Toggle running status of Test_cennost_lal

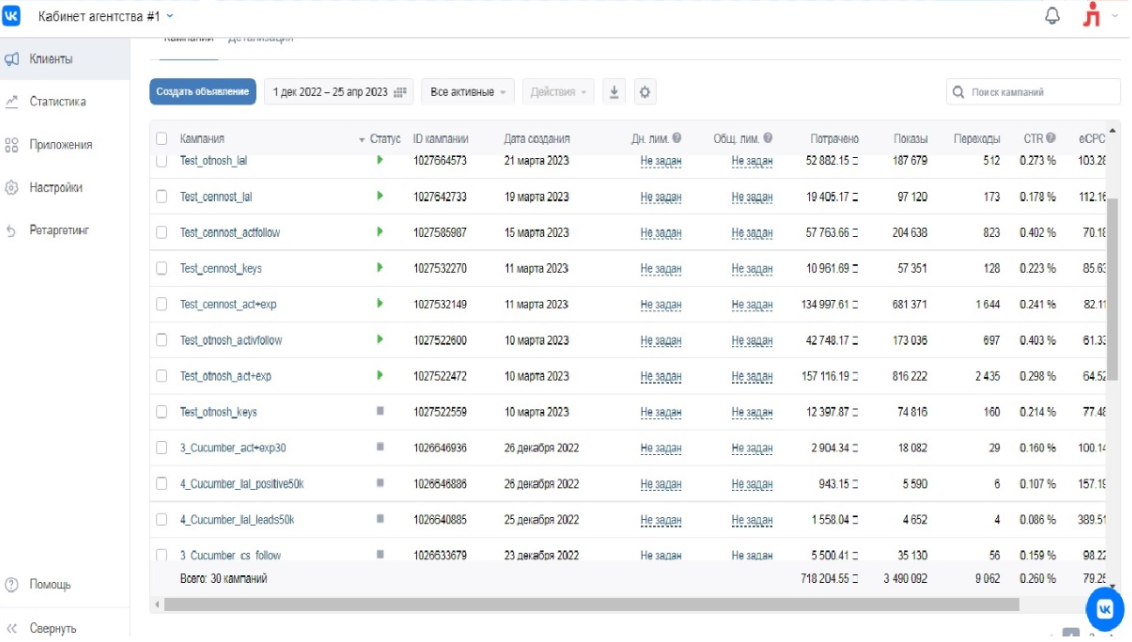380,196
